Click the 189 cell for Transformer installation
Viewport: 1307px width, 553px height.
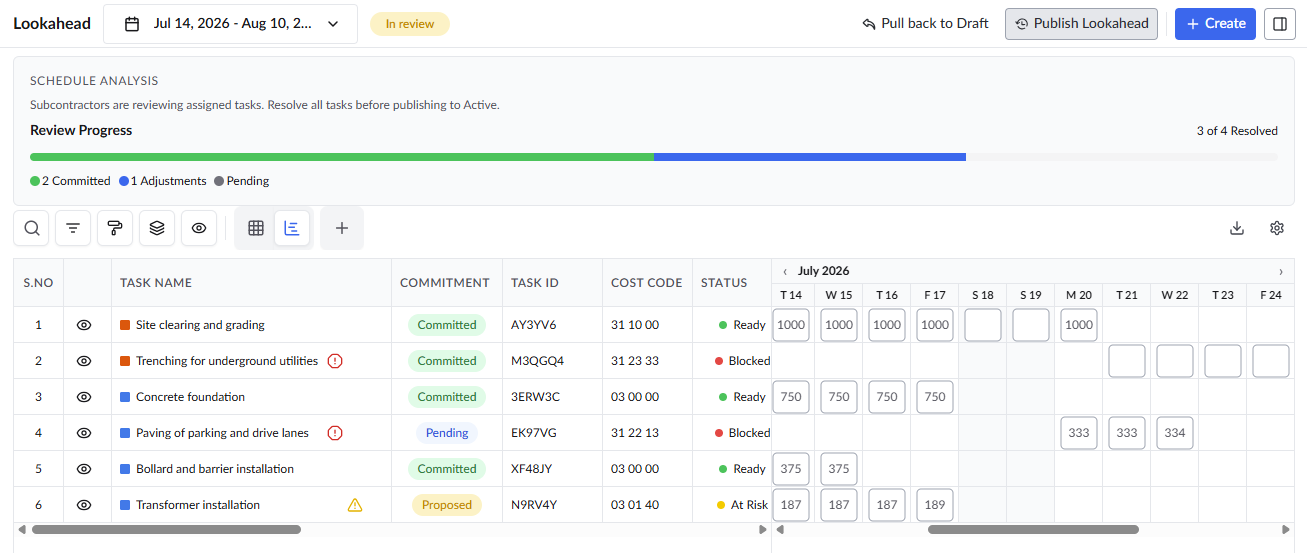(935, 505)
